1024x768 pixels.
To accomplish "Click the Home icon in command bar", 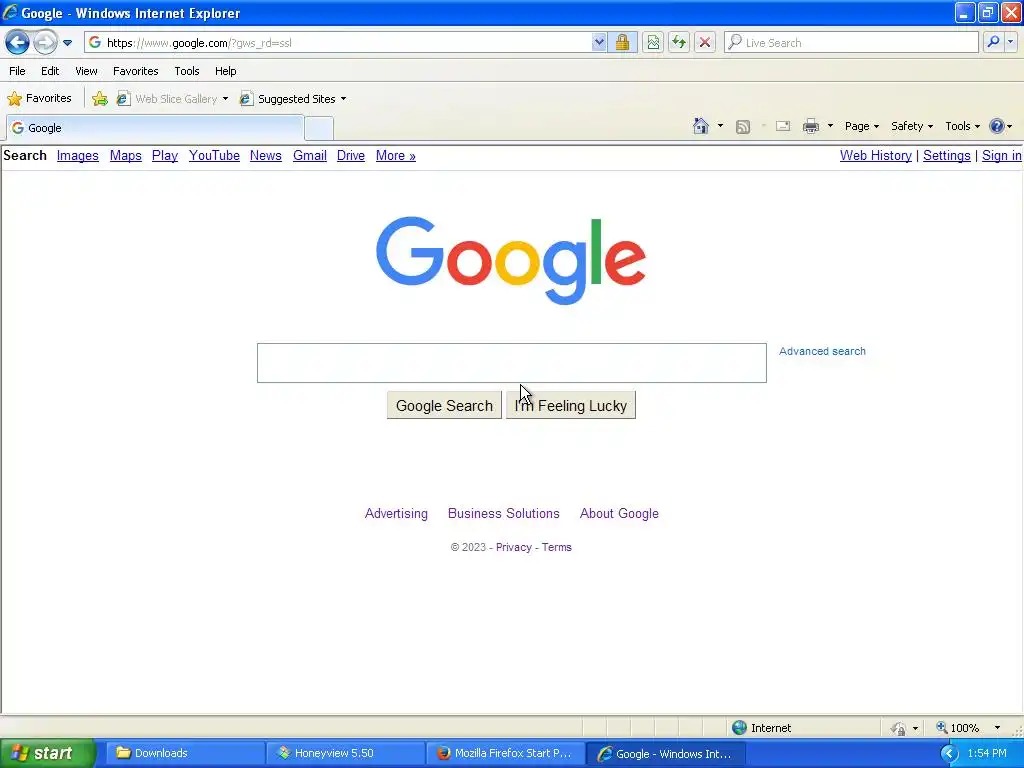I will pyautogui.click(x=701, y=126).
